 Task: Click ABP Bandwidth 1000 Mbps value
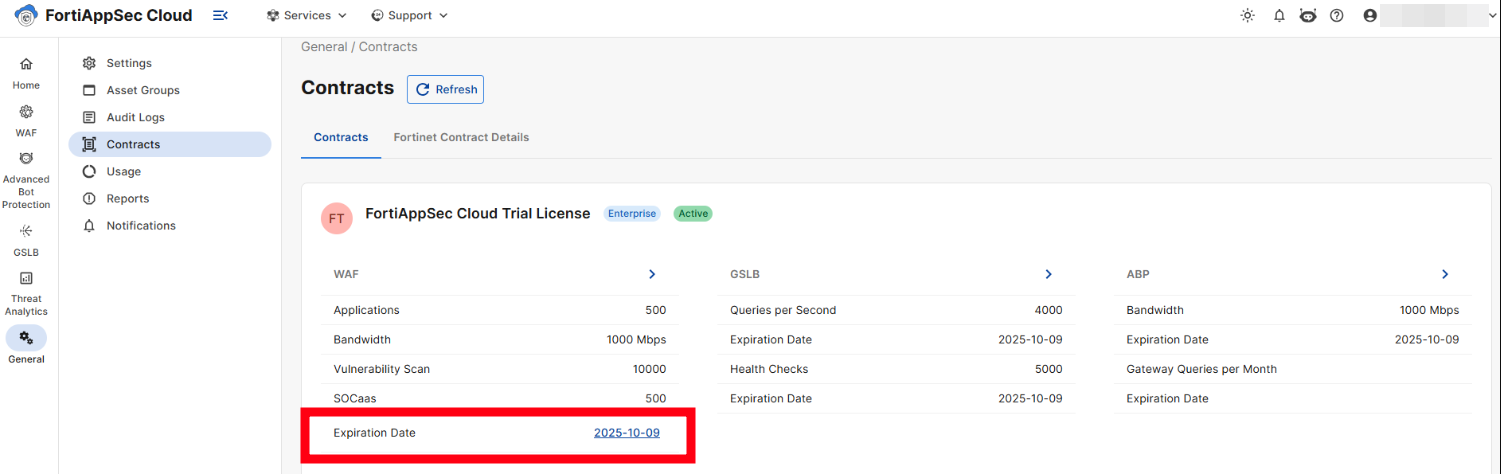1429,310
